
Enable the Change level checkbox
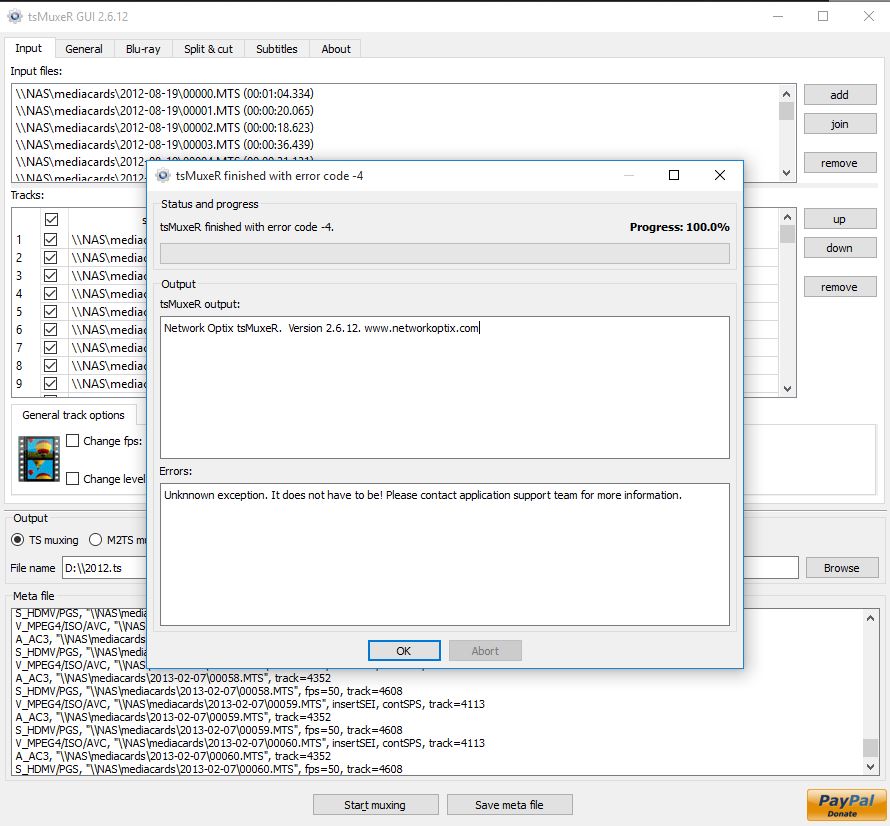click(x=73, y=479)
